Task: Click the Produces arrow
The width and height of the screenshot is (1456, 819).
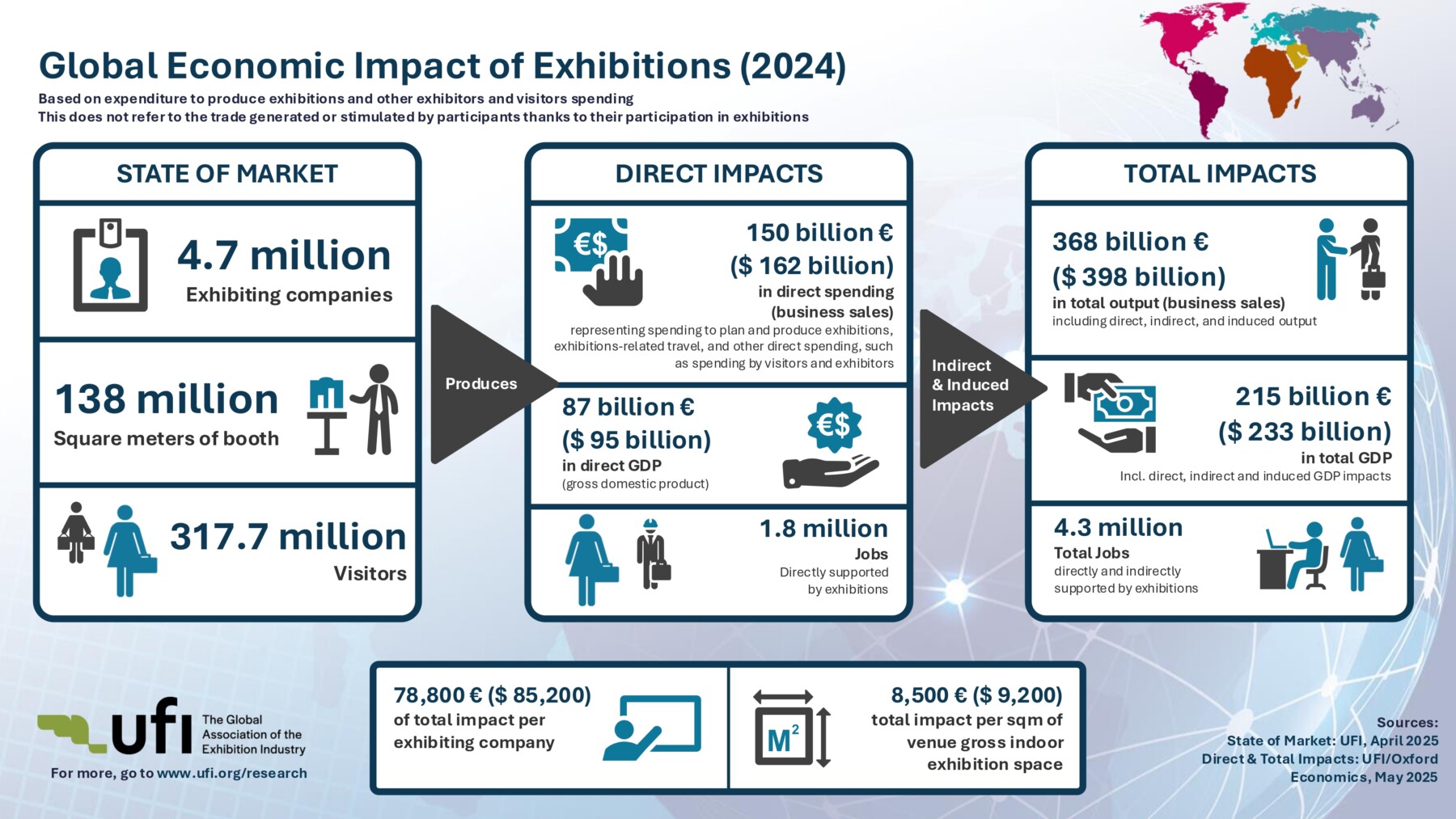Action: pyautogui.click(x=493, y=384)
